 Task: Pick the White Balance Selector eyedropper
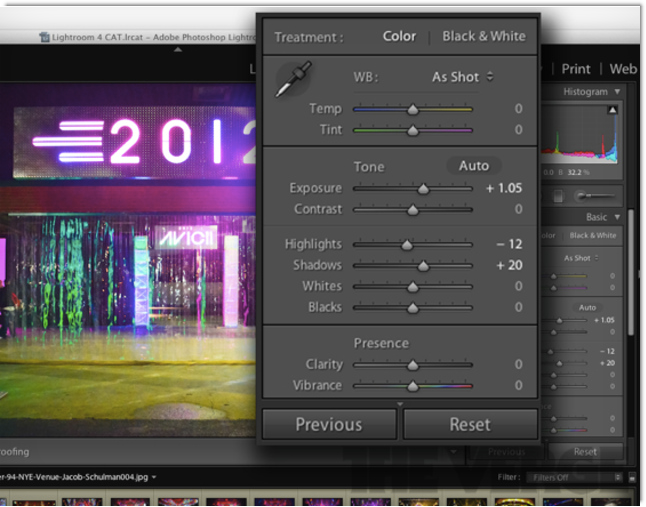click(293, 79)
